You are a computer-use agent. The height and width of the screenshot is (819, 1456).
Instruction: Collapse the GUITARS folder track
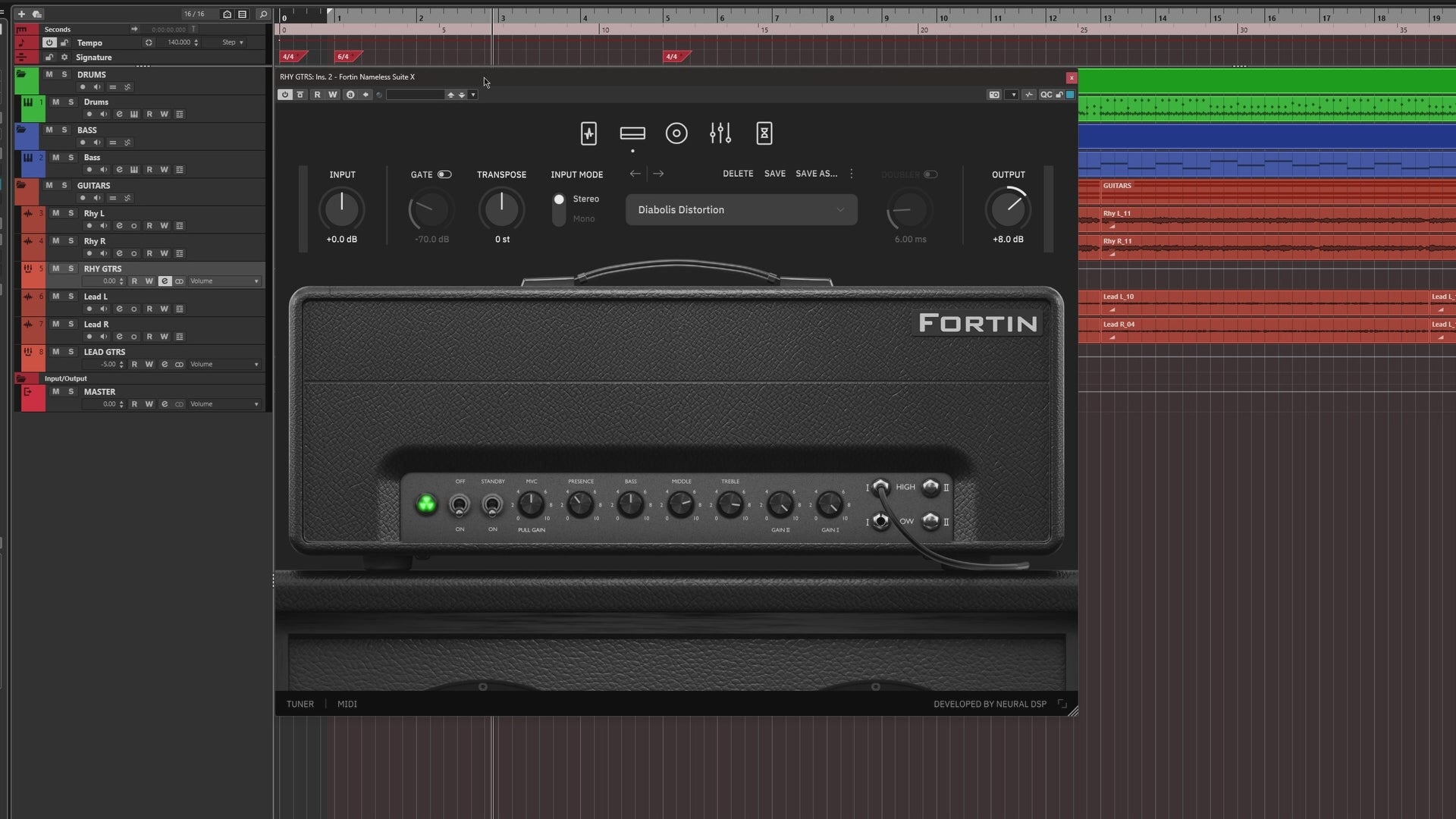tap(21, 185)
